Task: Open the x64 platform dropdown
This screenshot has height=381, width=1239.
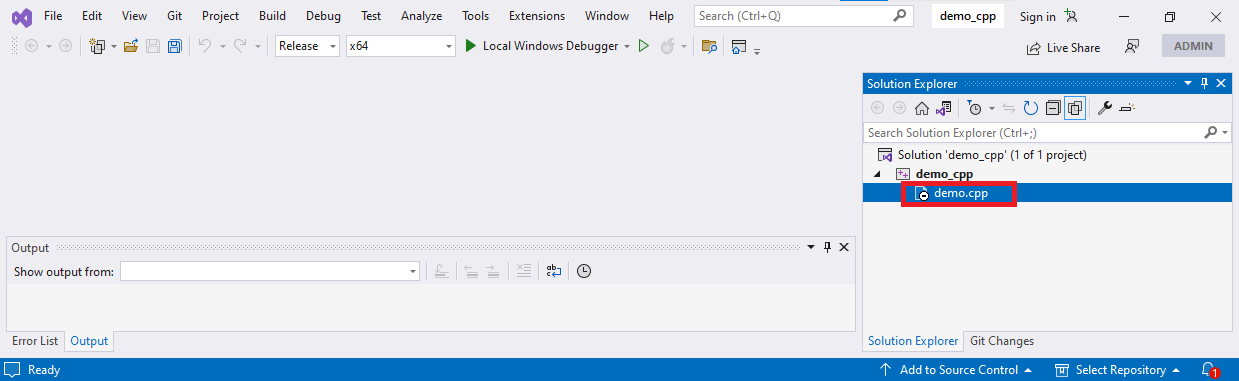Action: 400,46
